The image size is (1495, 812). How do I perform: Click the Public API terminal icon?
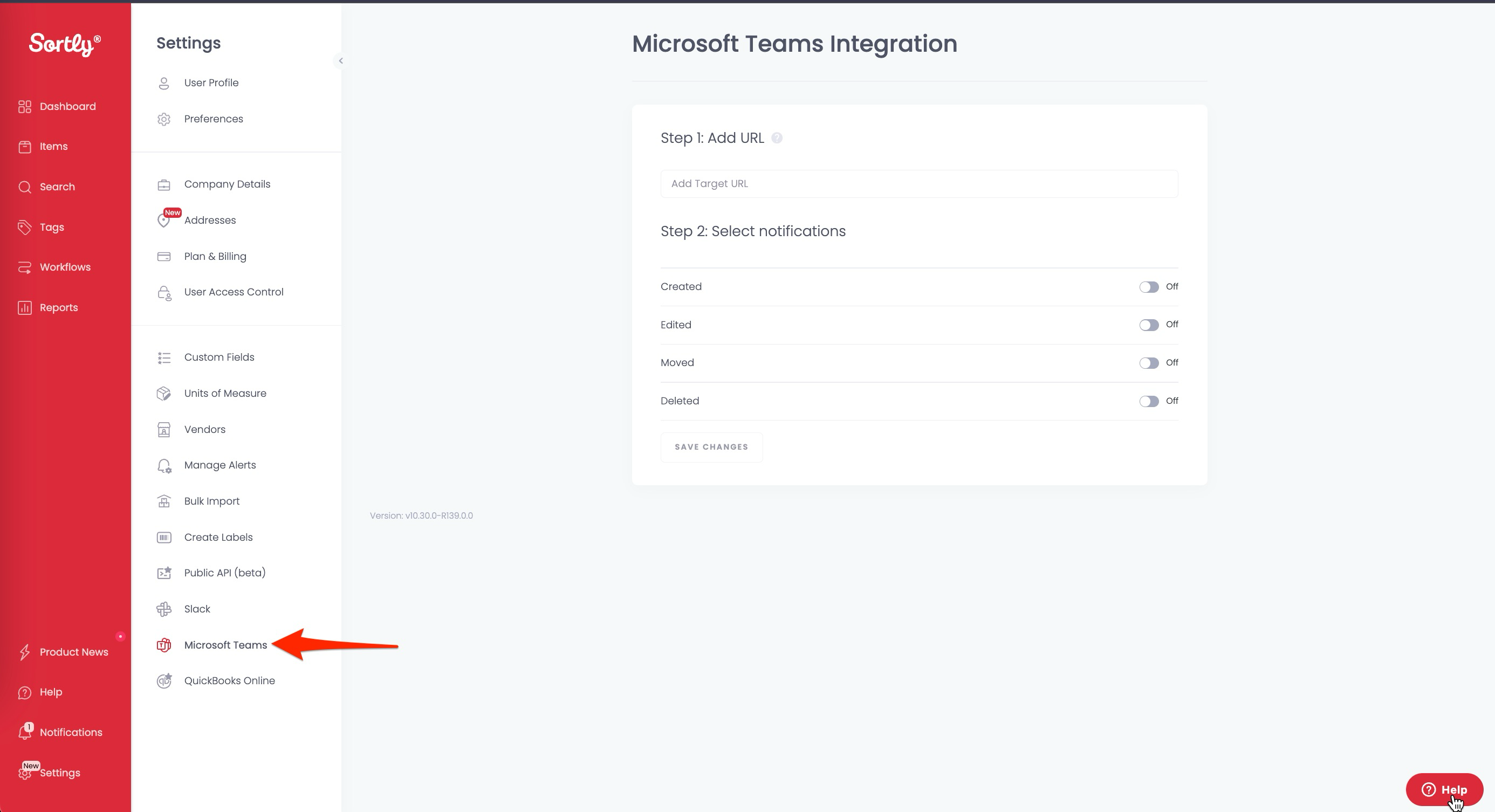pyautogui.click(x=164, y=573)
